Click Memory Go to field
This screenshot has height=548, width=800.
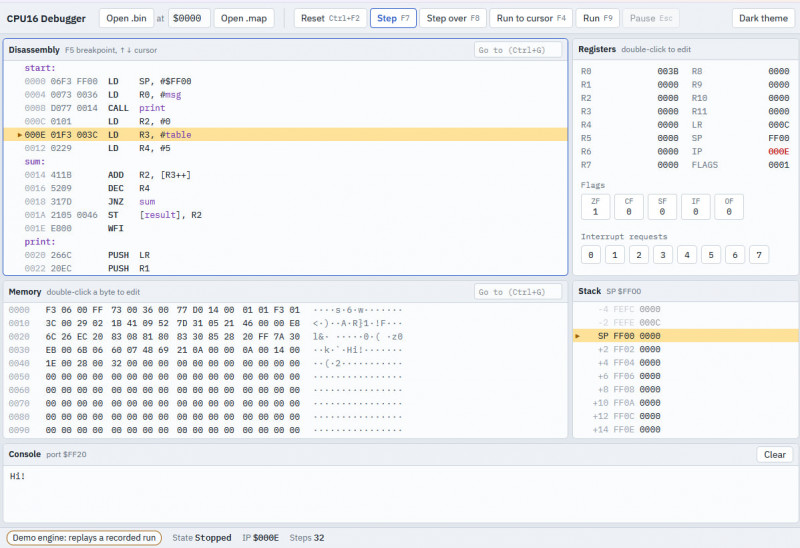[518, 292]
